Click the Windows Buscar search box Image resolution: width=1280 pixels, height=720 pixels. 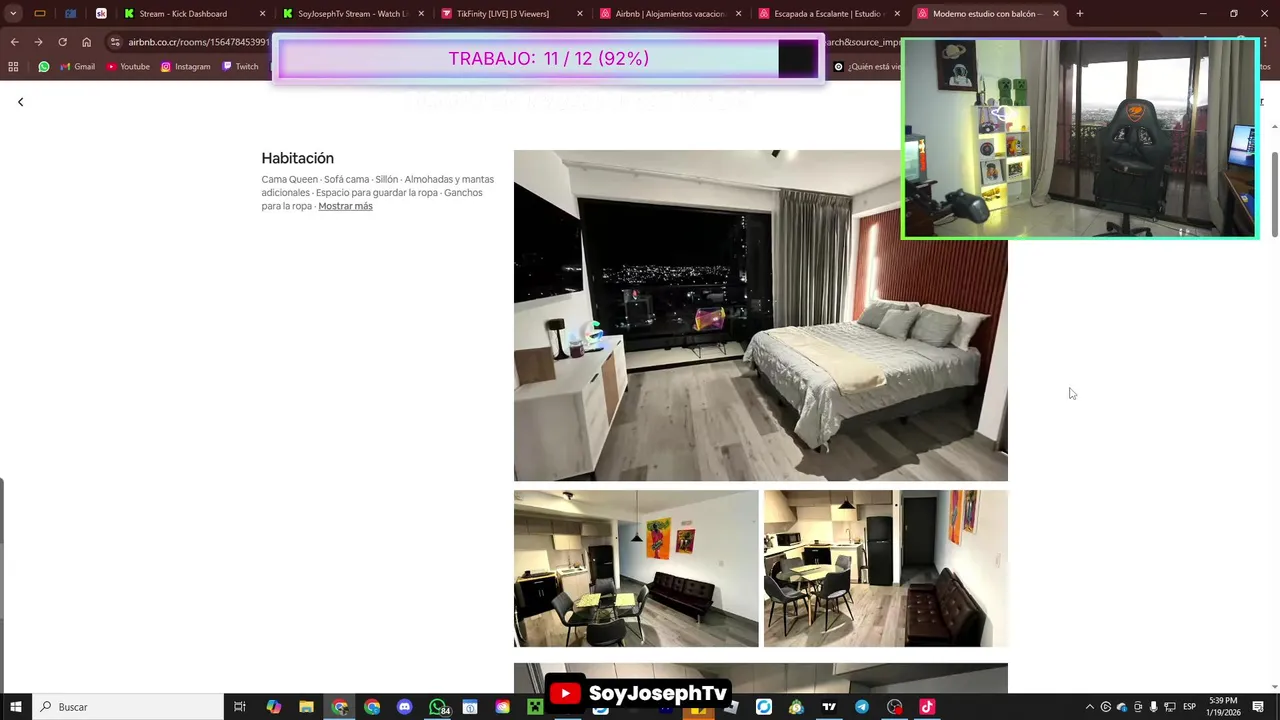pos(128,707)
